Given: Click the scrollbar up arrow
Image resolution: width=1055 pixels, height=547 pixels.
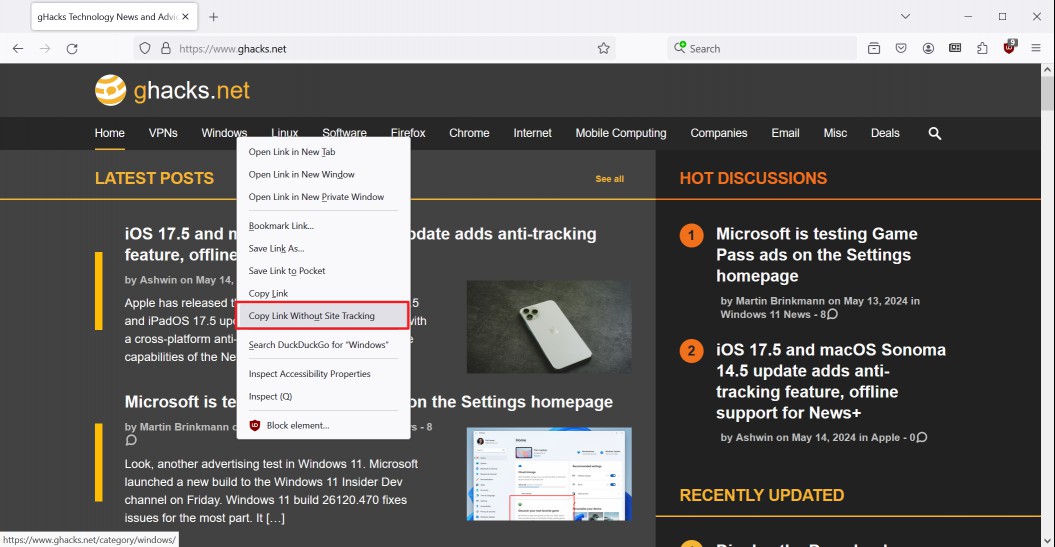Looking at the screenshot, I should (1048, 69).
